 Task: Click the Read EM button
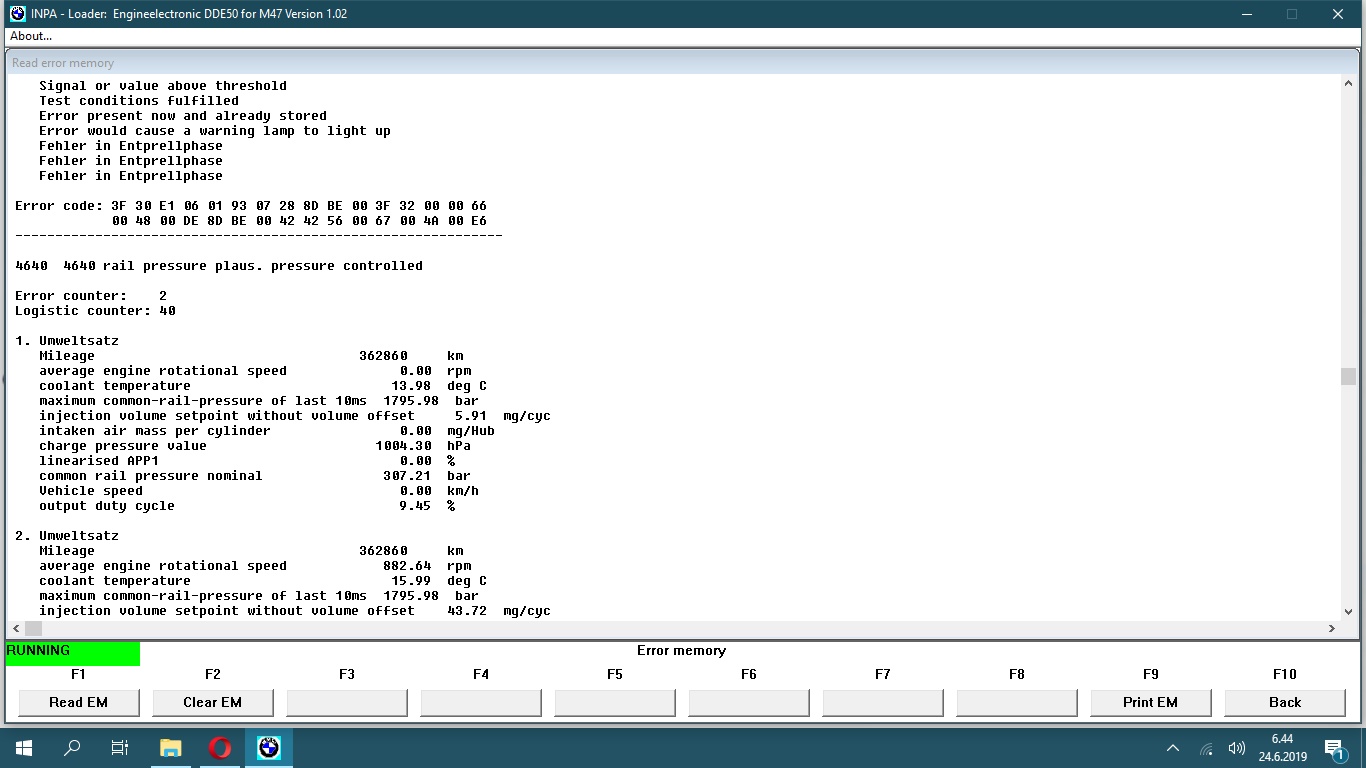78,702
